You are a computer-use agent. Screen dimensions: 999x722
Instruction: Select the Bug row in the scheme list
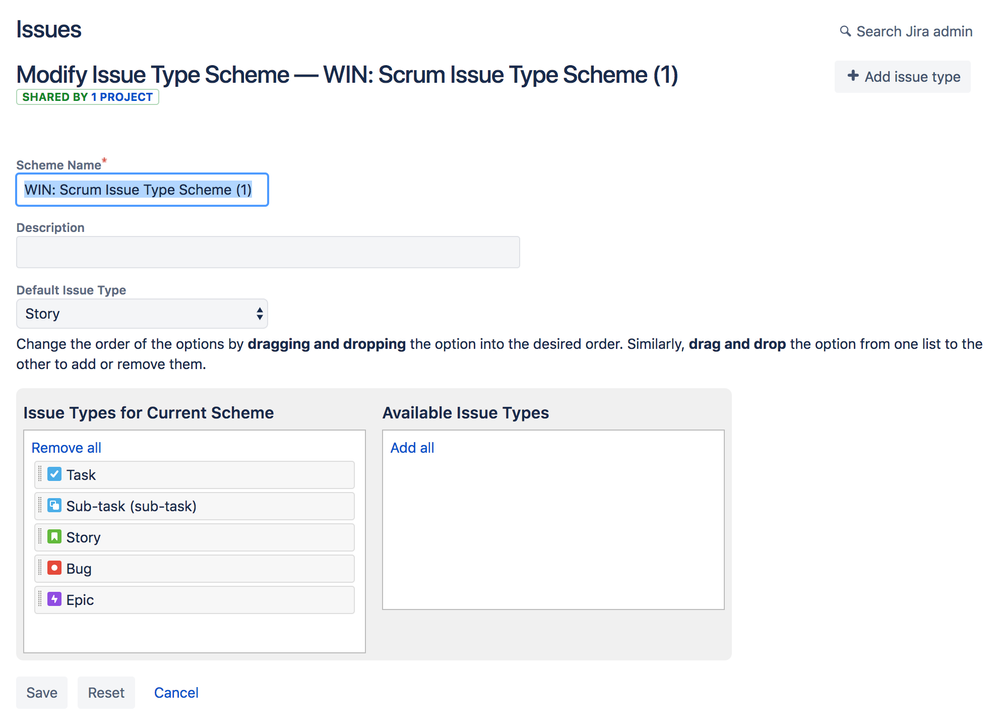pos(194,568)
